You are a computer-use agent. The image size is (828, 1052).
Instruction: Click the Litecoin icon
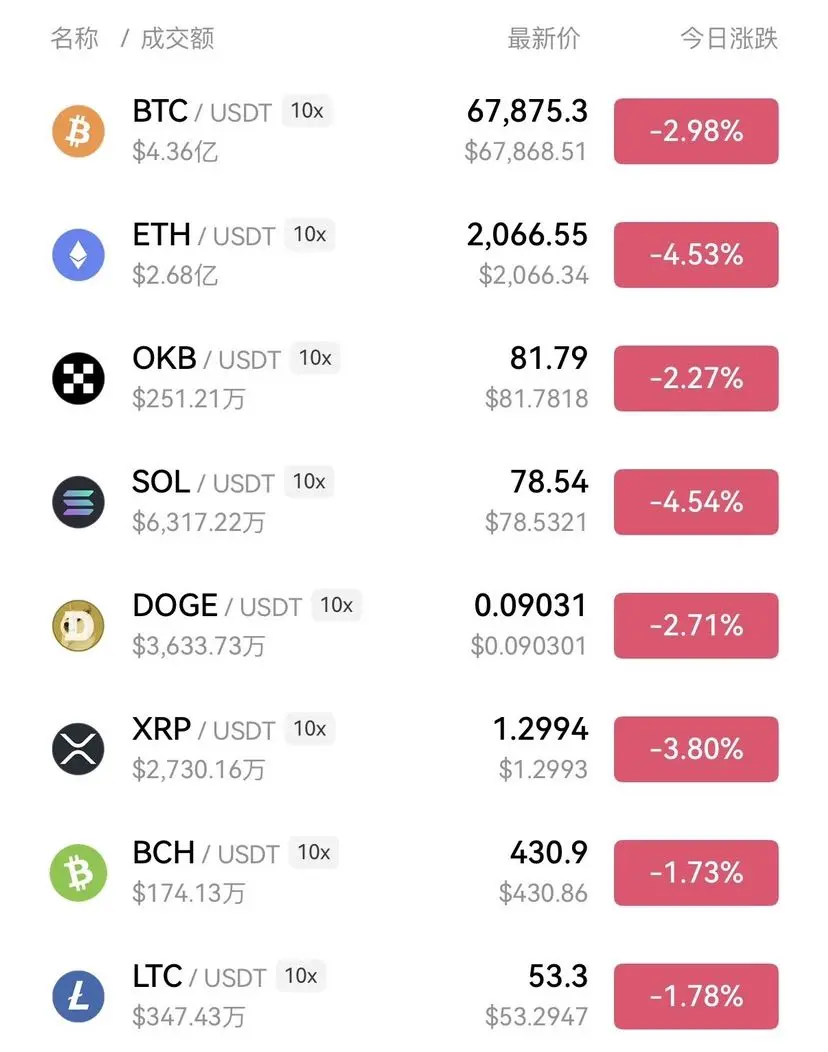tap(79, 996)
